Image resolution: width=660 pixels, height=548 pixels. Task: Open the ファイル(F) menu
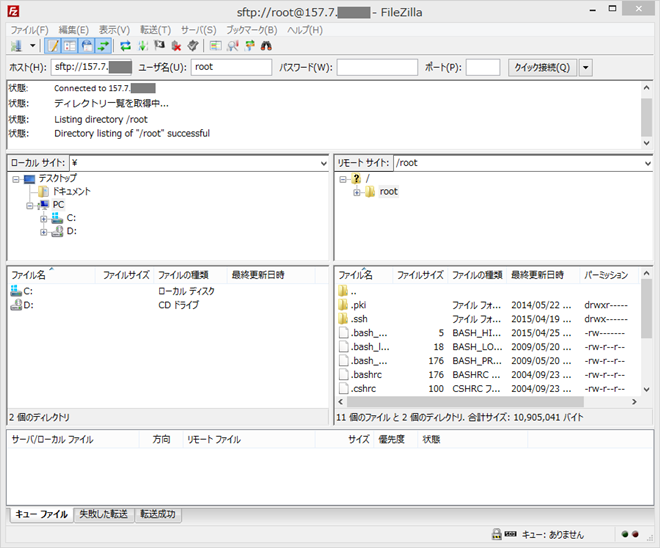tap(29, 30)
